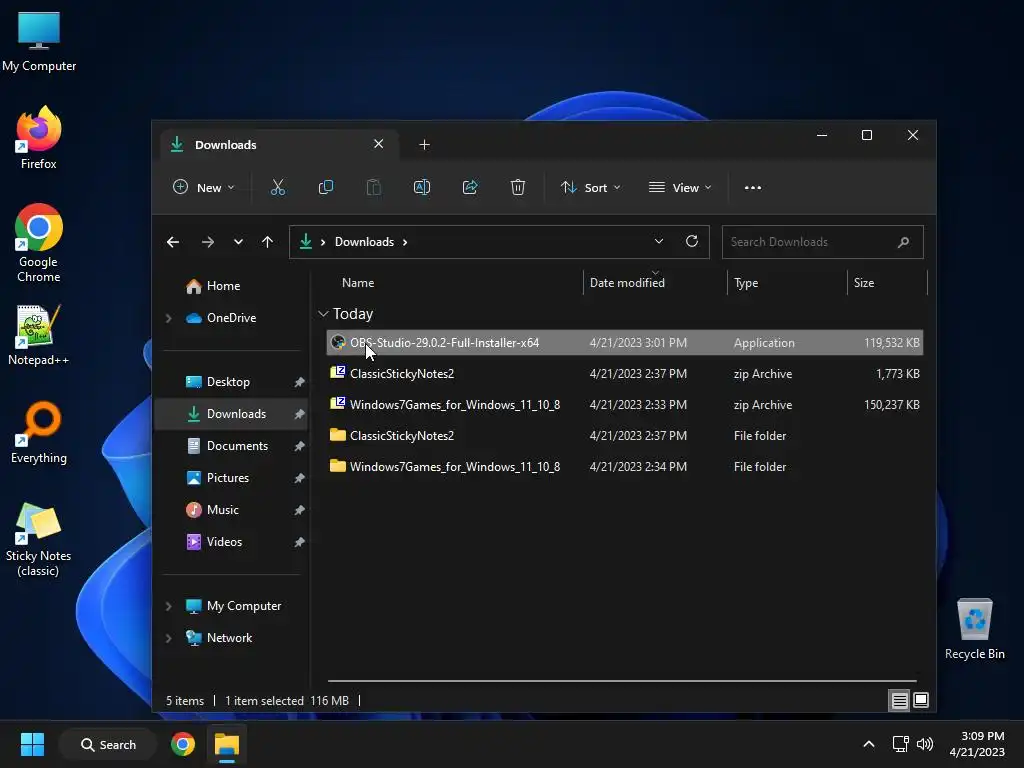1024x768 pixels.
Task: Go back with the left arrow
Action: click(x=173, y=242)
